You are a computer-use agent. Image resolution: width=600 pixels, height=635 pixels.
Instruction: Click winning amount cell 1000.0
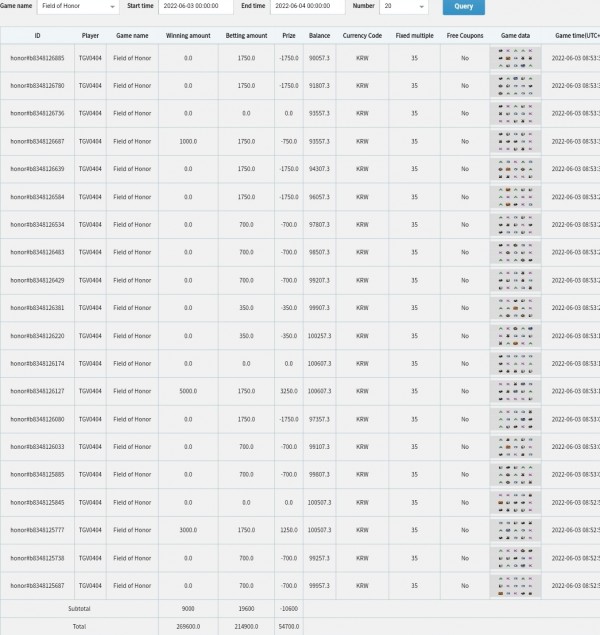click(x=188, y=141)
